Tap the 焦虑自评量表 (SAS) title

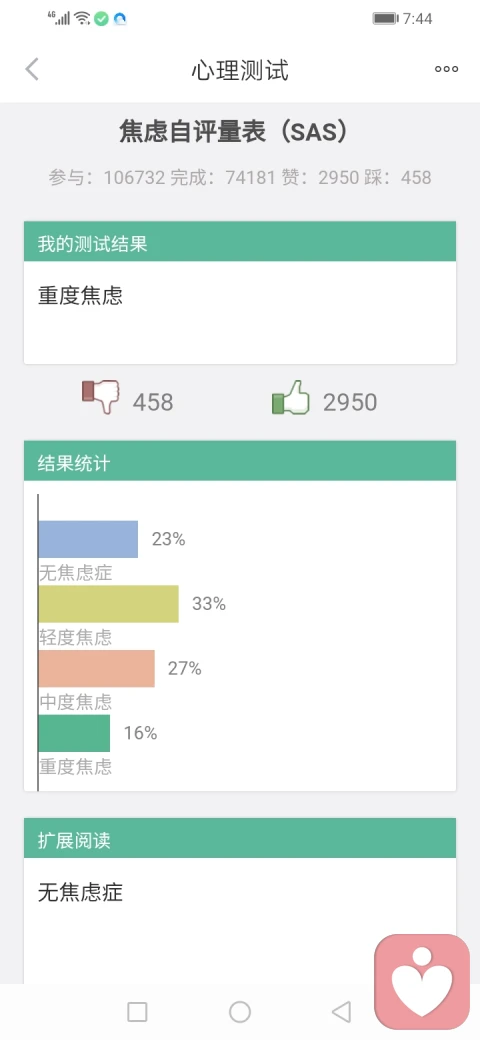pos(233,131)
